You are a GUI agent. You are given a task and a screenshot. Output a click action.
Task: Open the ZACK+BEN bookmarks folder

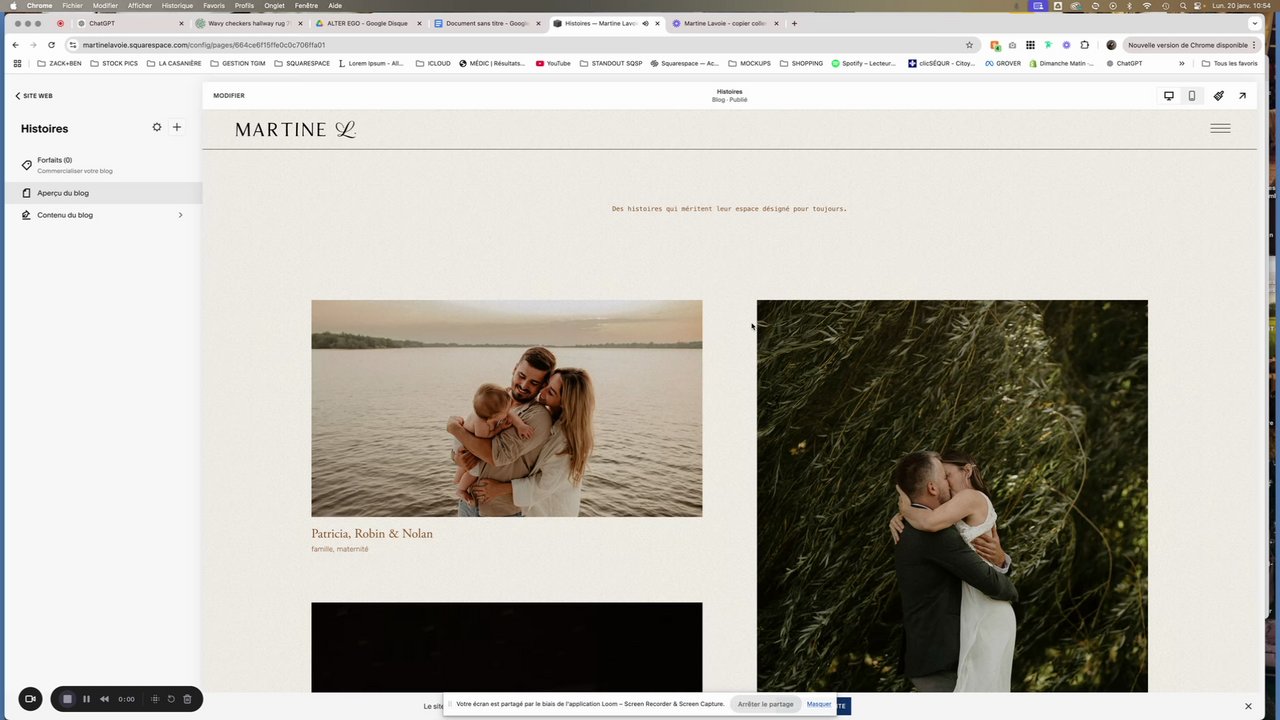[x=59, y=63]
